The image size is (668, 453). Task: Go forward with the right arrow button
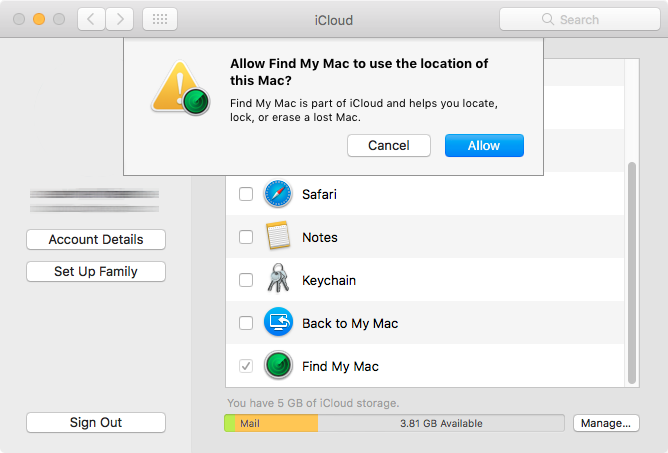(120, 19)
